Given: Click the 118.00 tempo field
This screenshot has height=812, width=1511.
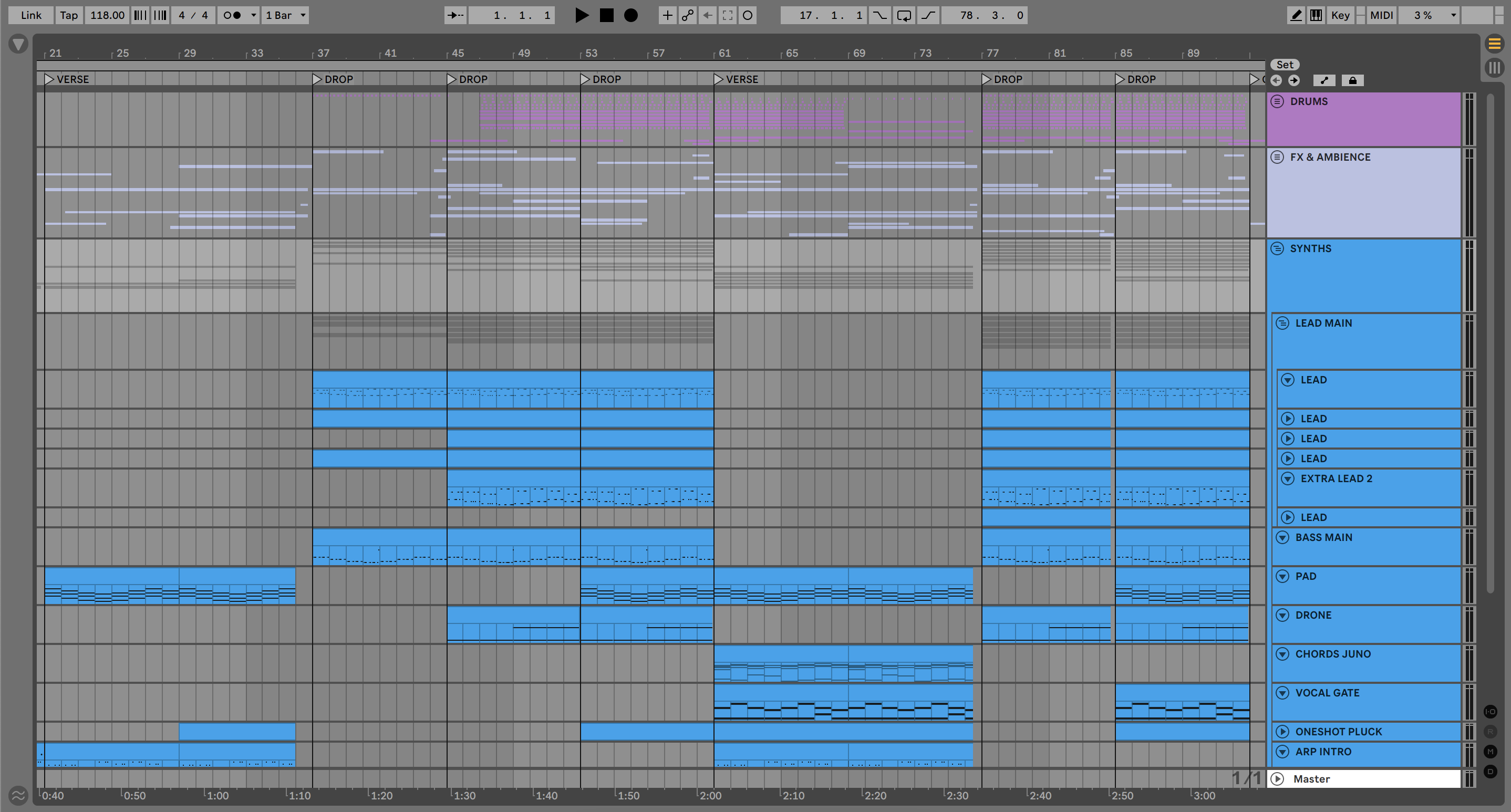Looking at the screenshot, I should [x=107, y=15].
